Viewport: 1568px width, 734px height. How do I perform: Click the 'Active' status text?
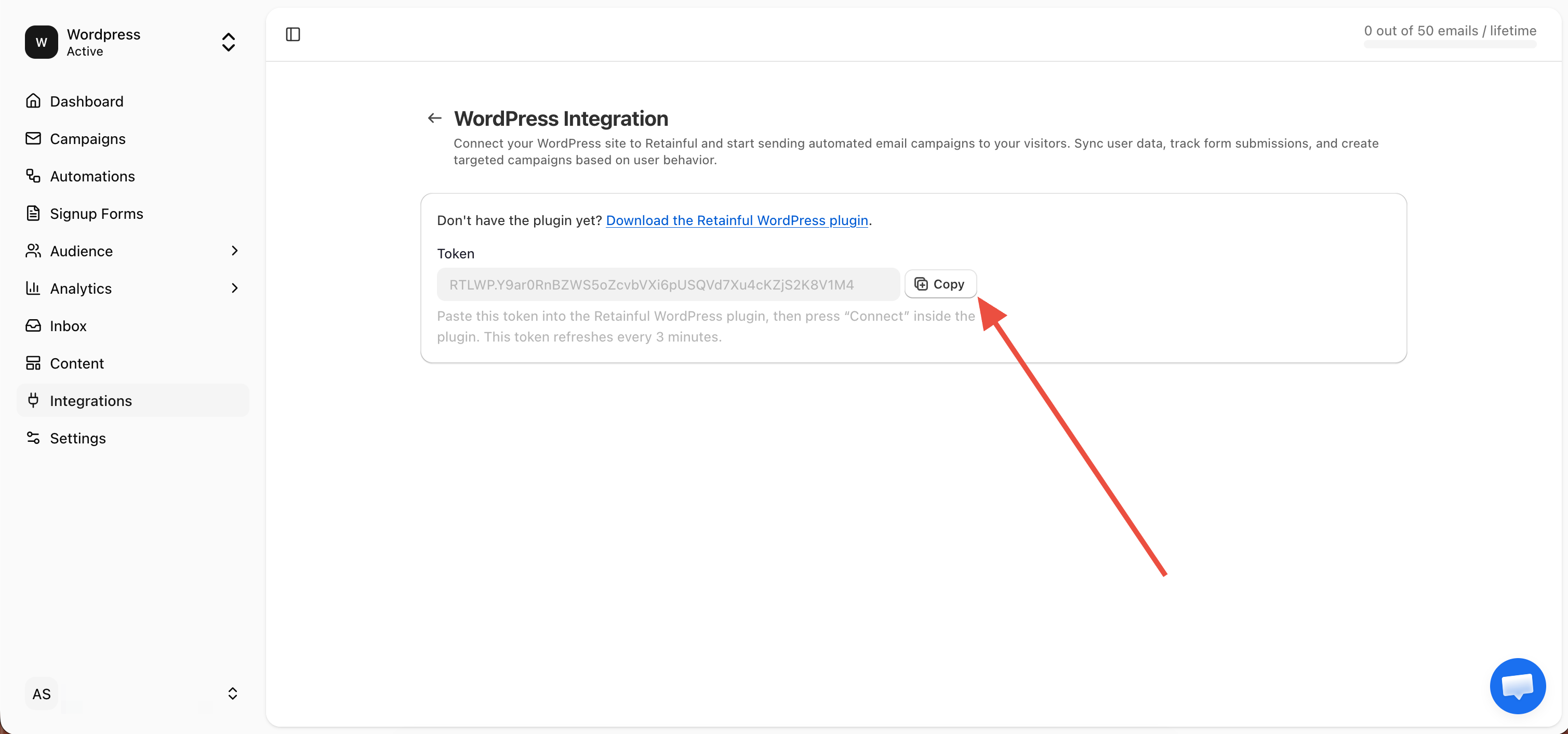click(85, 52)
